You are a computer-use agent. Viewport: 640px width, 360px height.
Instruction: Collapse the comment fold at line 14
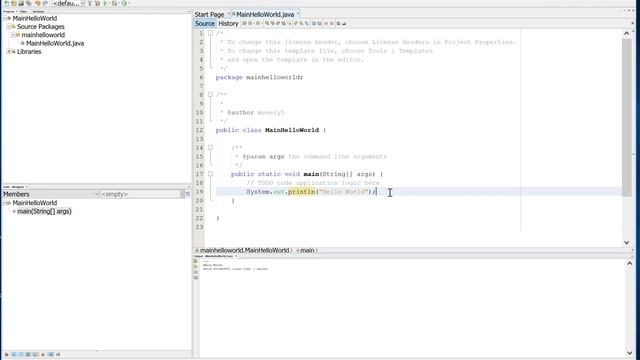[x=210, y=147]
